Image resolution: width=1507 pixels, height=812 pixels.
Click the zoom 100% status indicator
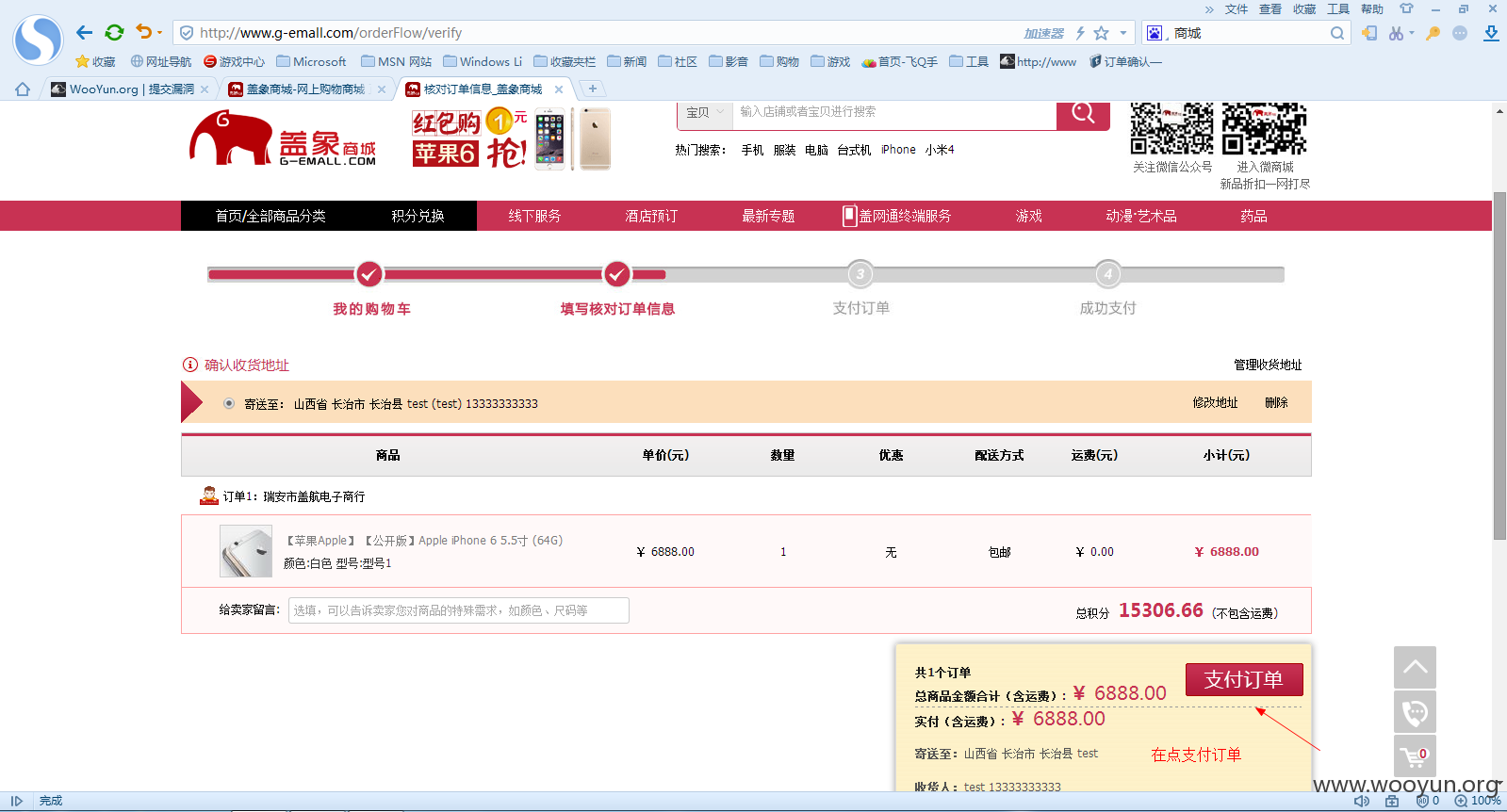tap(1478, 801)
